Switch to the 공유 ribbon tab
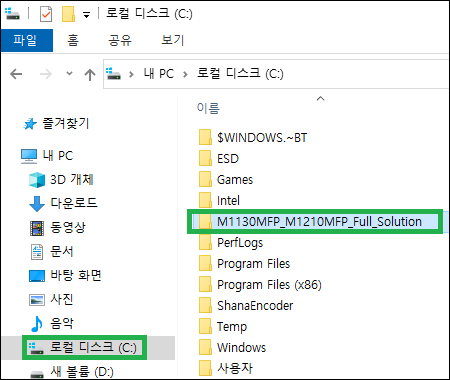Image resolution: width=450 pixels, height=380 pixels. pyautogui.click(x=120, y=40)
